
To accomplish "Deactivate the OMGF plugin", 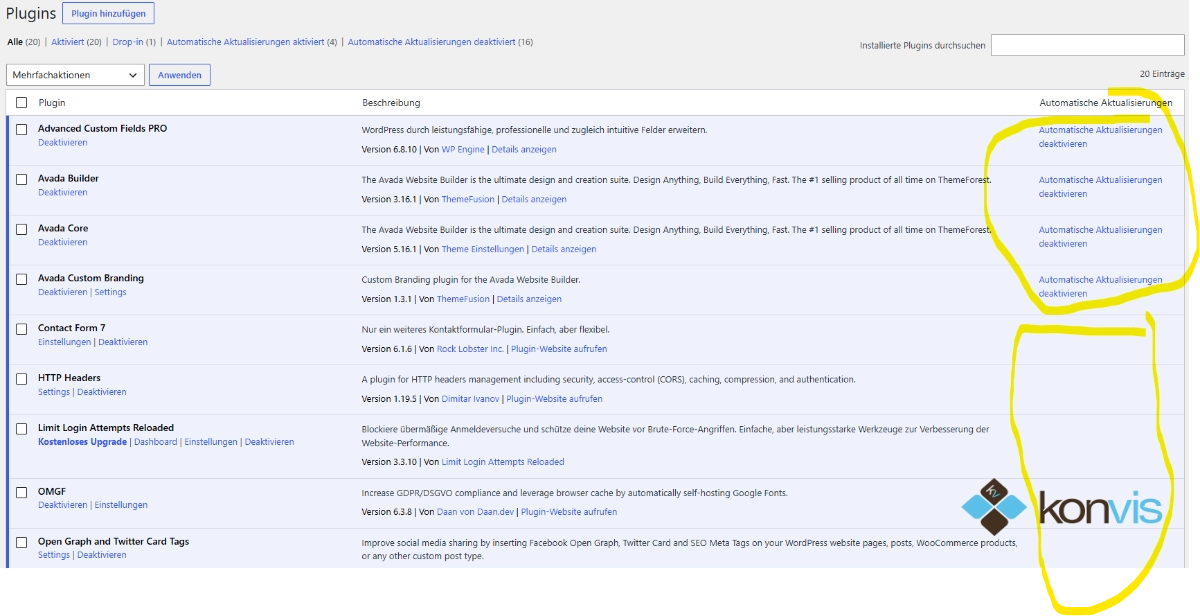I will tap(63, 505).
